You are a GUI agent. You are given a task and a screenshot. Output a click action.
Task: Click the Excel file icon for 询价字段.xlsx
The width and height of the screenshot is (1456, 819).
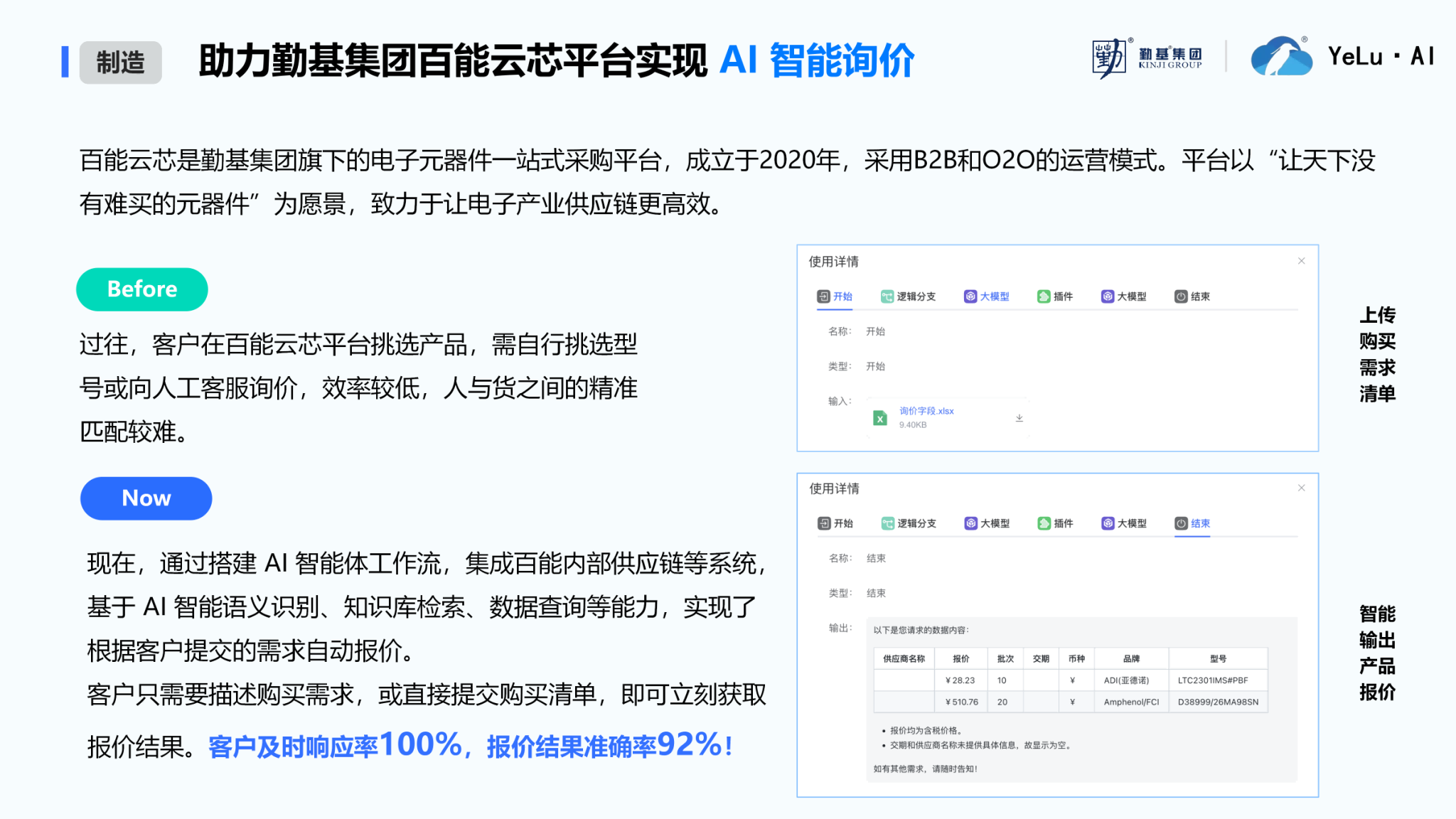(880, 418)
